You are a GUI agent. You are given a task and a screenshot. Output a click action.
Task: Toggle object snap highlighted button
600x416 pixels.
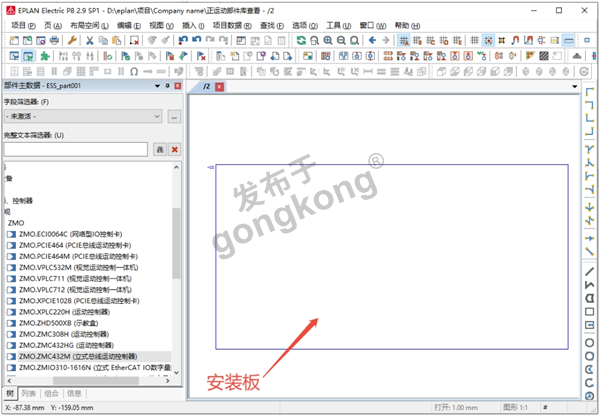pos(488,40)
